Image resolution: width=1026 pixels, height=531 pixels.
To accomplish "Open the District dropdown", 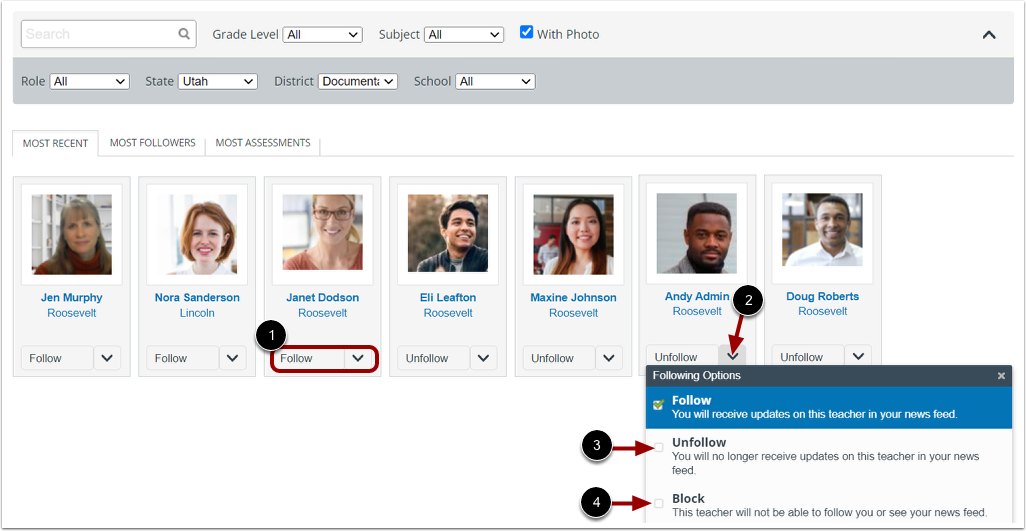I will (358, 82).
